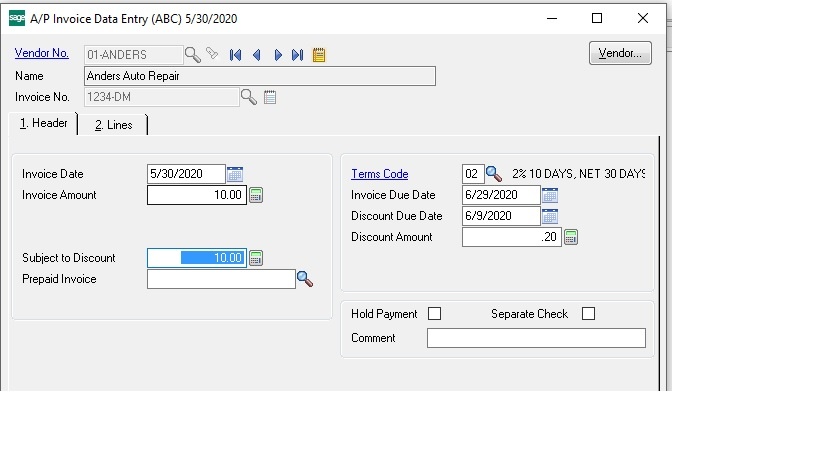Follow the Terms Code link

379,174
